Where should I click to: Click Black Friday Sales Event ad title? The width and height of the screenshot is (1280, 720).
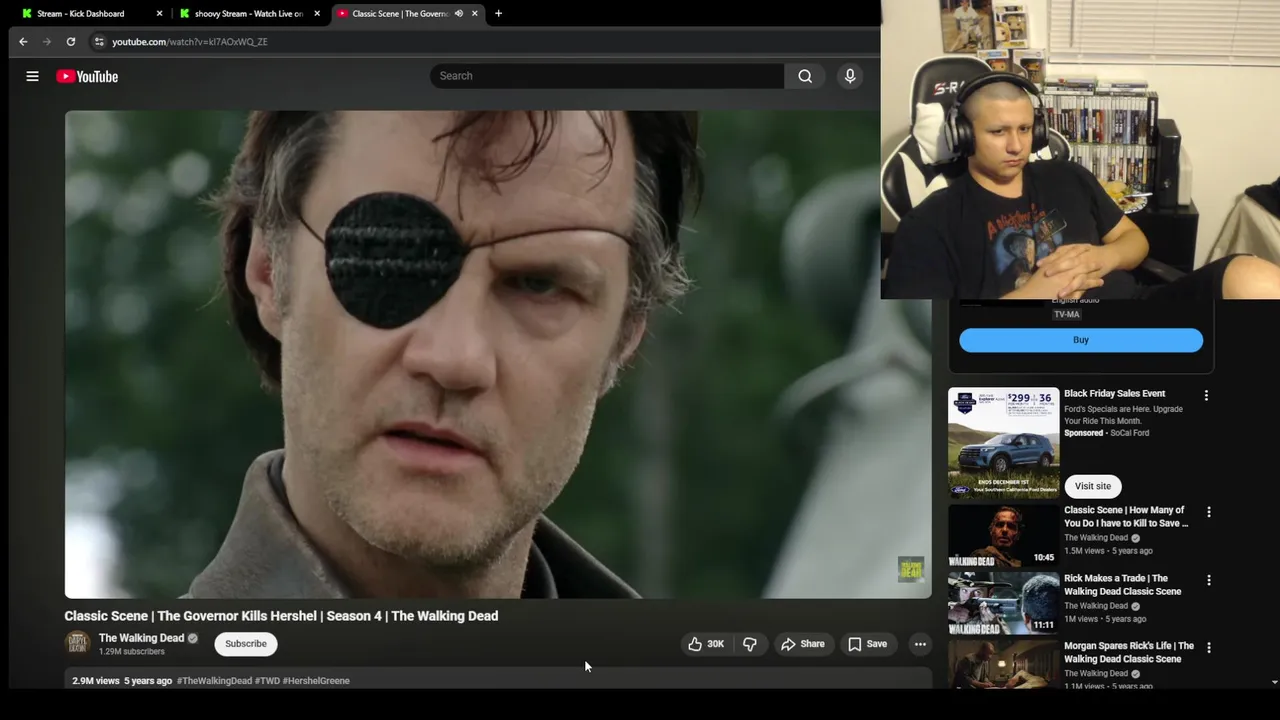point(1115,394)
